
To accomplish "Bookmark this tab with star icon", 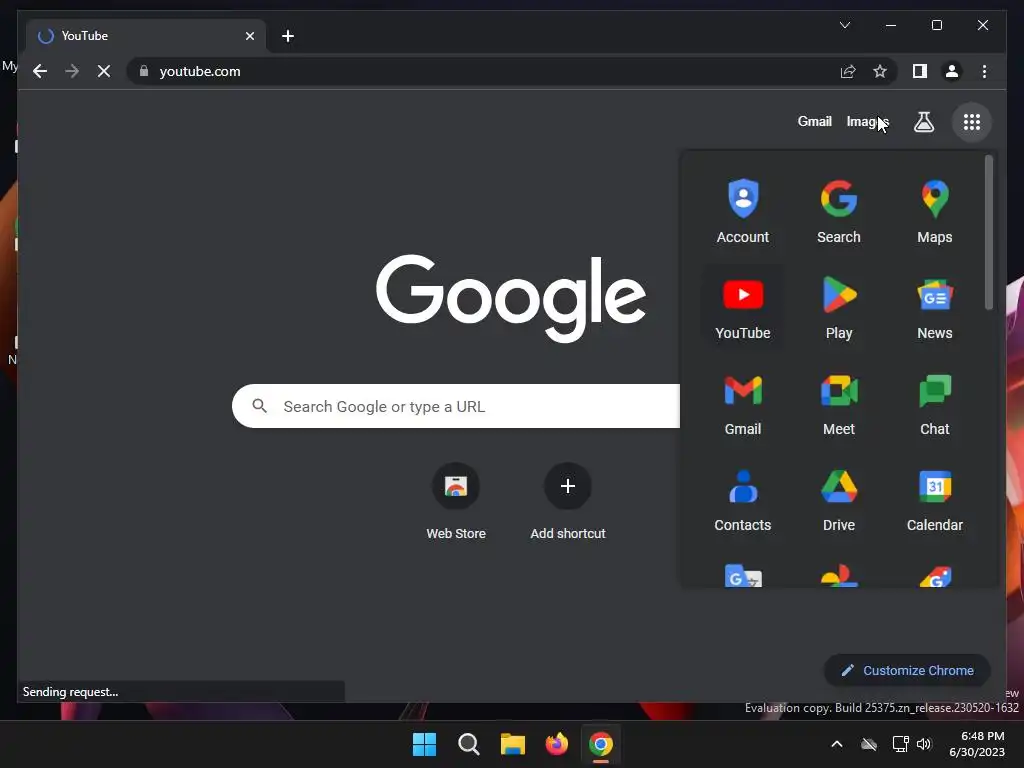I will 880,71.
